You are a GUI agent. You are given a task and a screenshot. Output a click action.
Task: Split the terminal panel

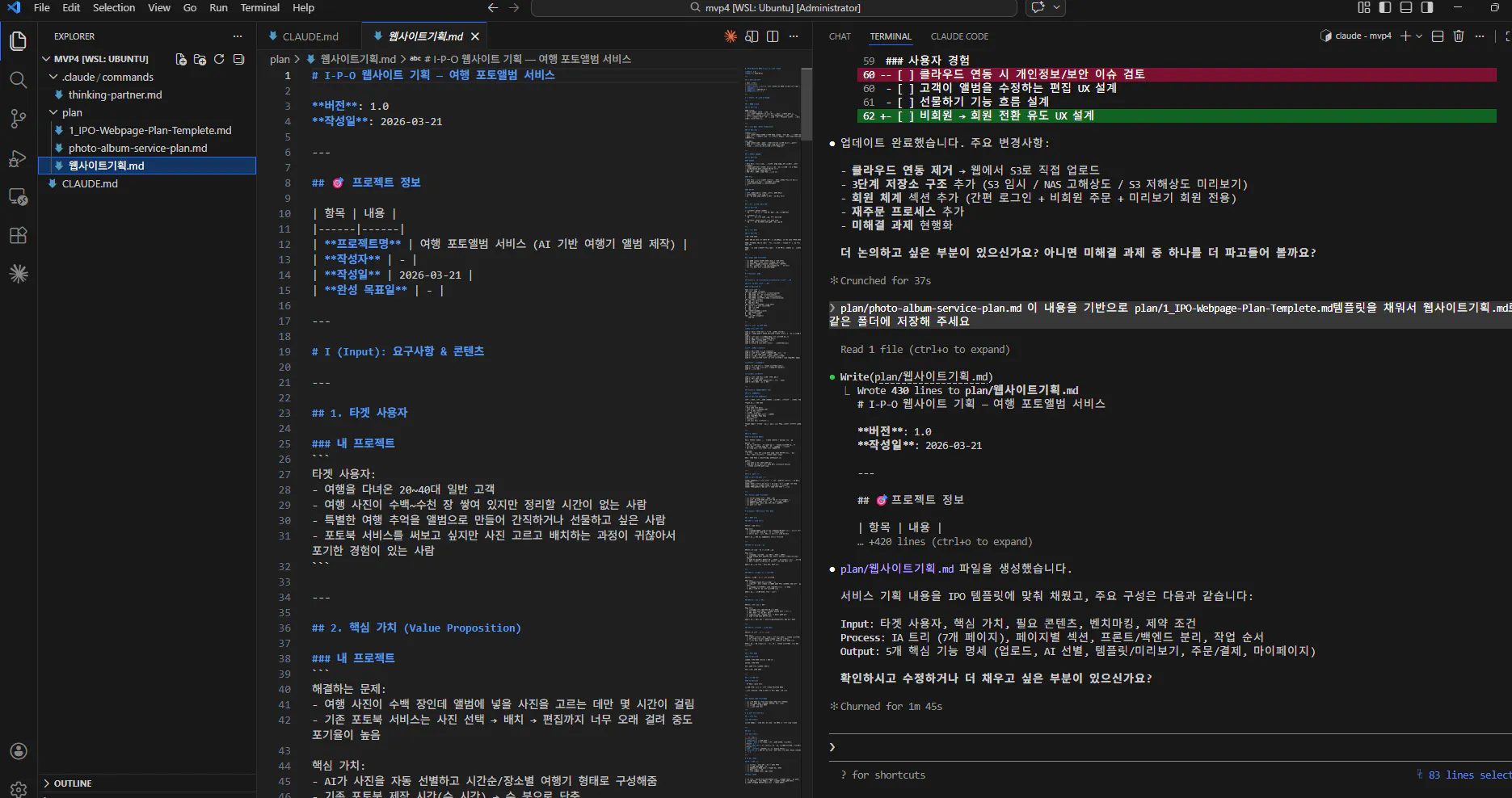(x=1438, y=36)
